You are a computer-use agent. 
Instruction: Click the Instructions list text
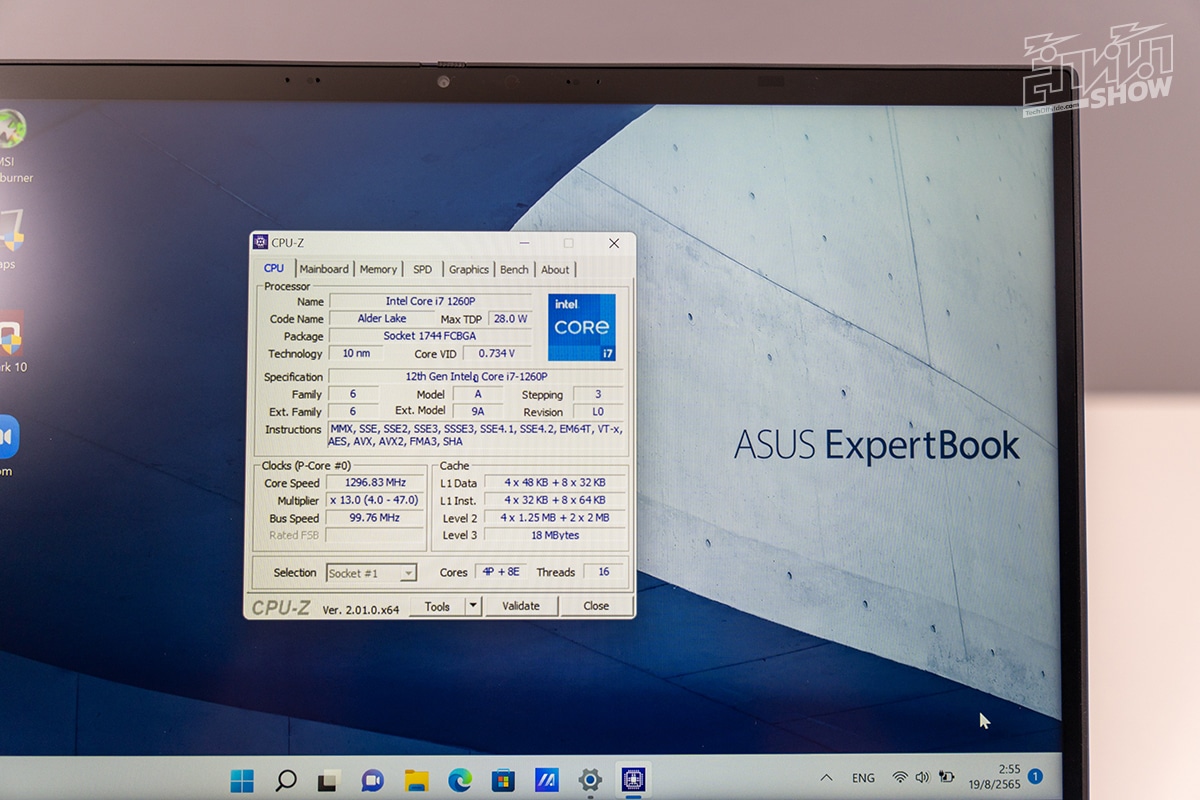476,435
